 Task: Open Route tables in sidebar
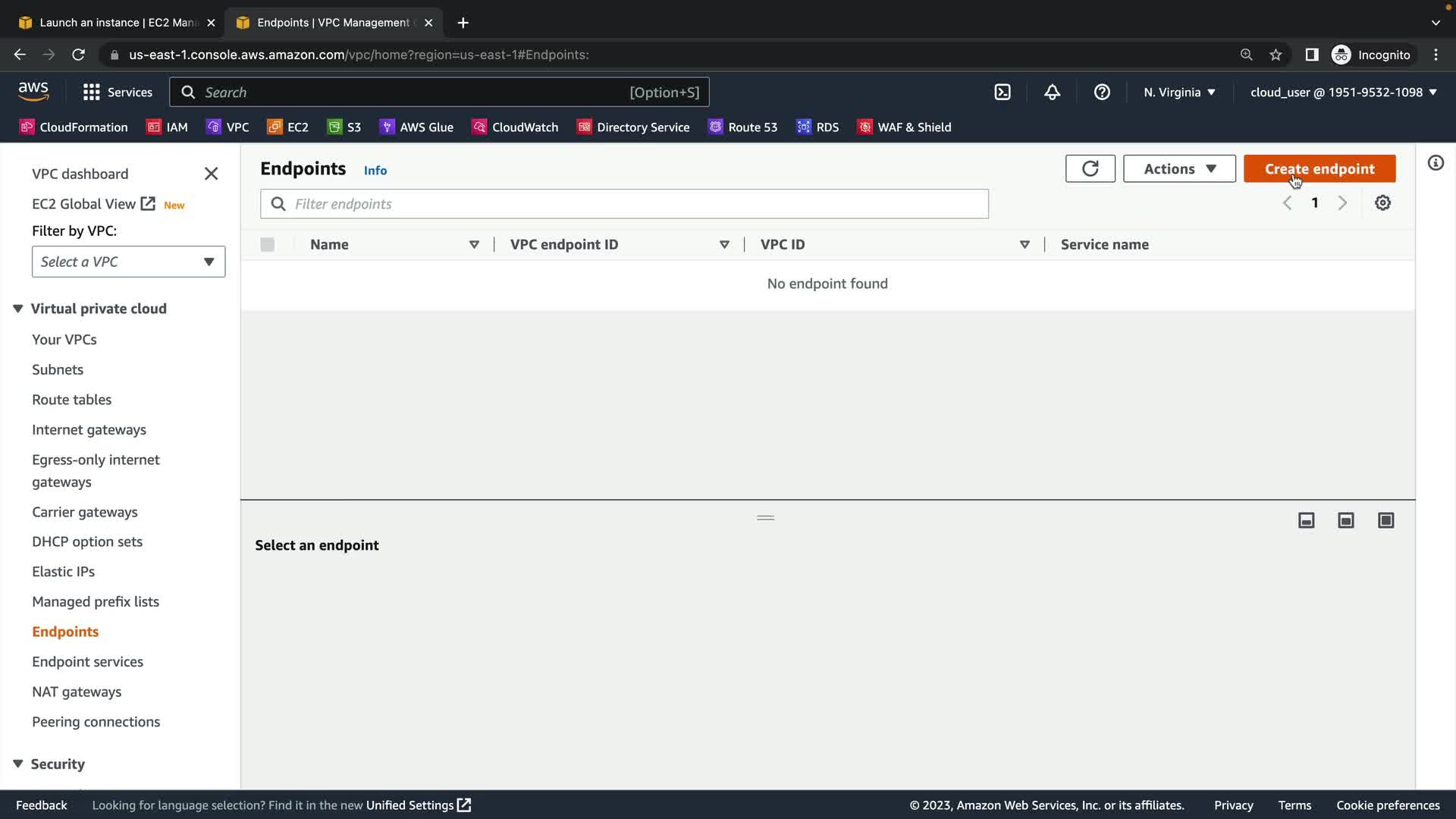71,400
